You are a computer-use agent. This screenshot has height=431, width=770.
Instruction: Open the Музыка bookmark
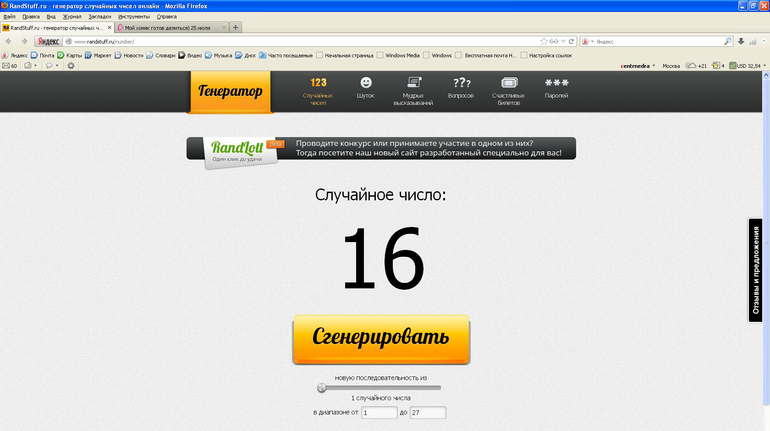pos(219,55)
